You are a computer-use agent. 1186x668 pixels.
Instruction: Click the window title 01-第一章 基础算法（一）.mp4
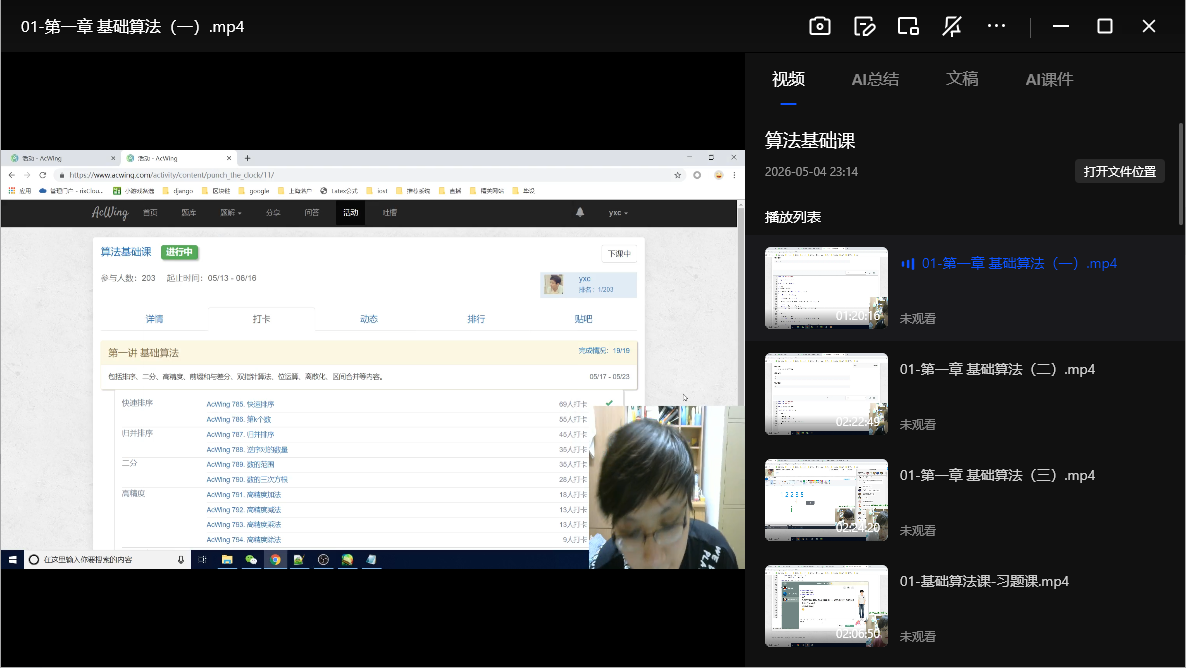click(x=132, y=26)
